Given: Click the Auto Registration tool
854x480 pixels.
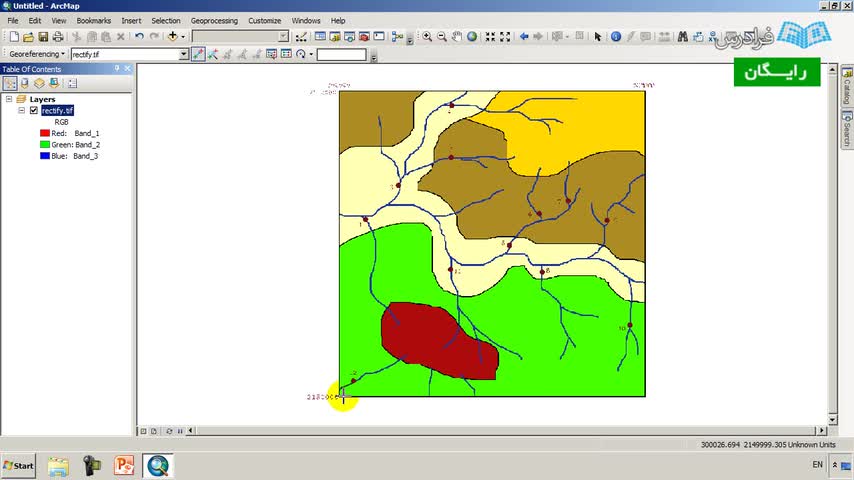Looking at the screenshot, I should pos(213,54).
